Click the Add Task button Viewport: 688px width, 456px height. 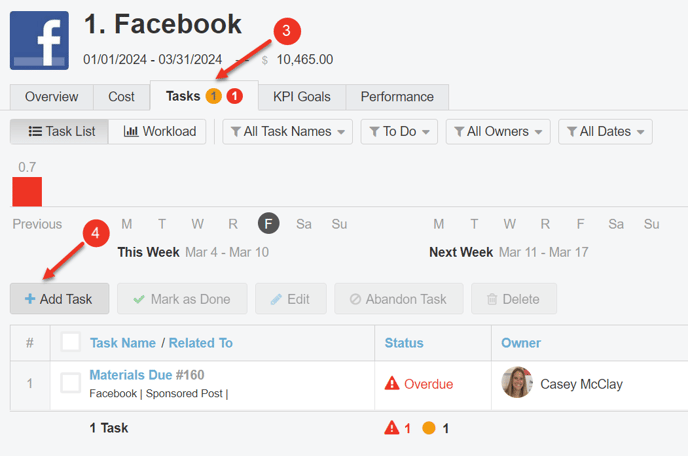coord(60,299)
